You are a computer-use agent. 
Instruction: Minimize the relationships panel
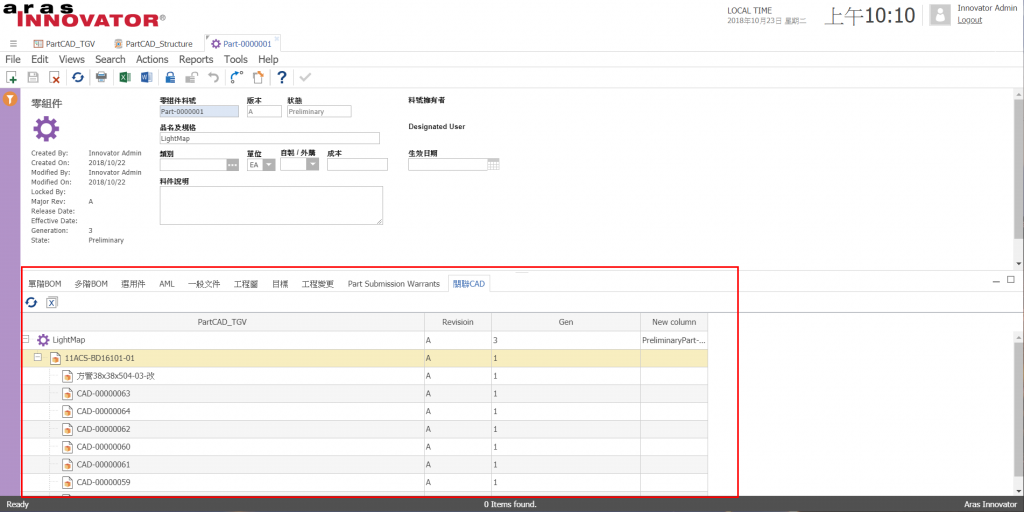(996, 281)
